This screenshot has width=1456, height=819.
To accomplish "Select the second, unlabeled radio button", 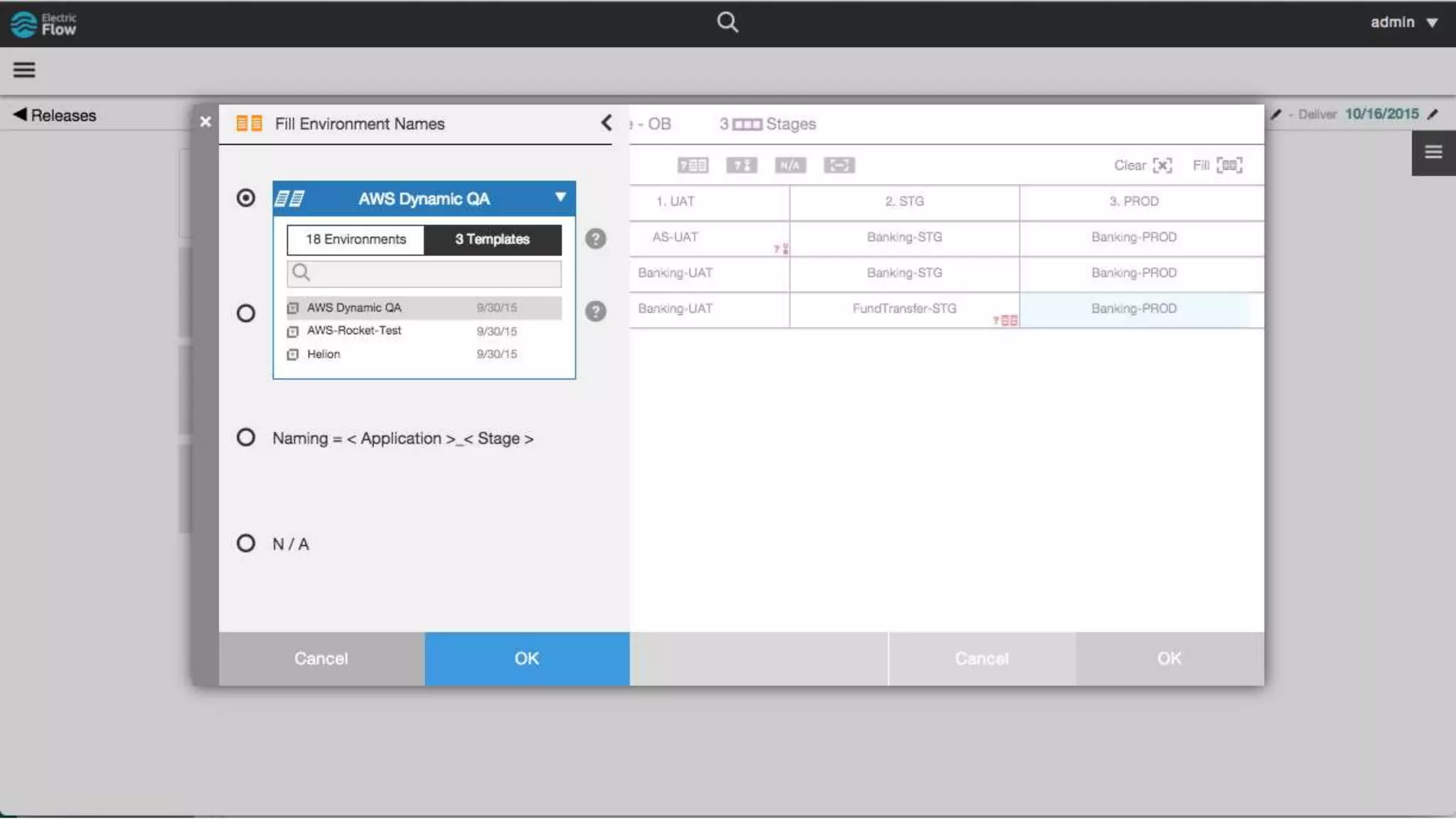I will click(246, 313).
